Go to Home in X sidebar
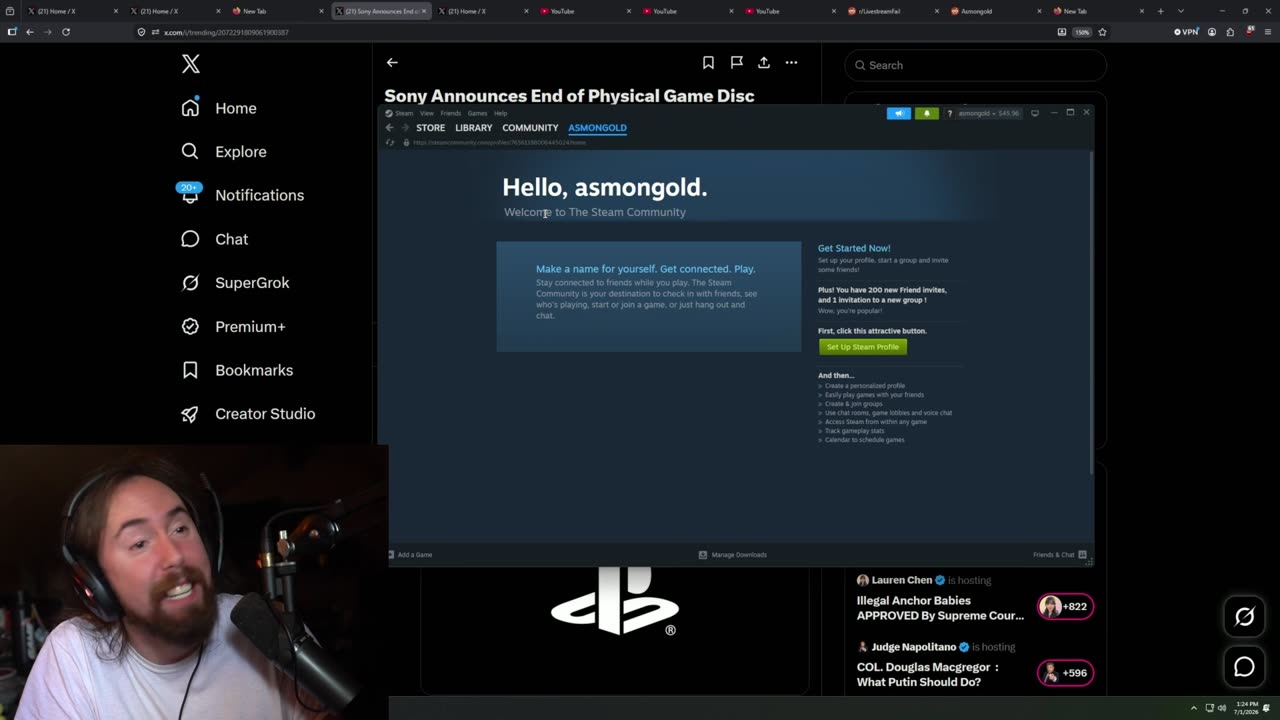Screen dimensions: 1280x720 (x=219, y=108)
